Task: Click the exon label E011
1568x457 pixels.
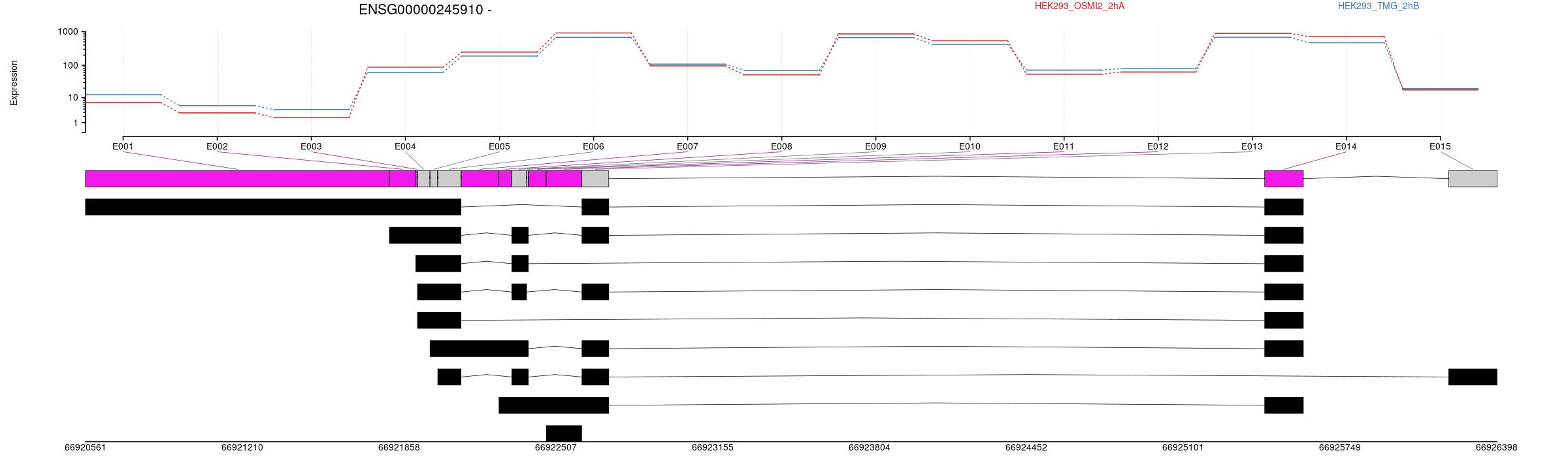Action: click(1064, 146)
